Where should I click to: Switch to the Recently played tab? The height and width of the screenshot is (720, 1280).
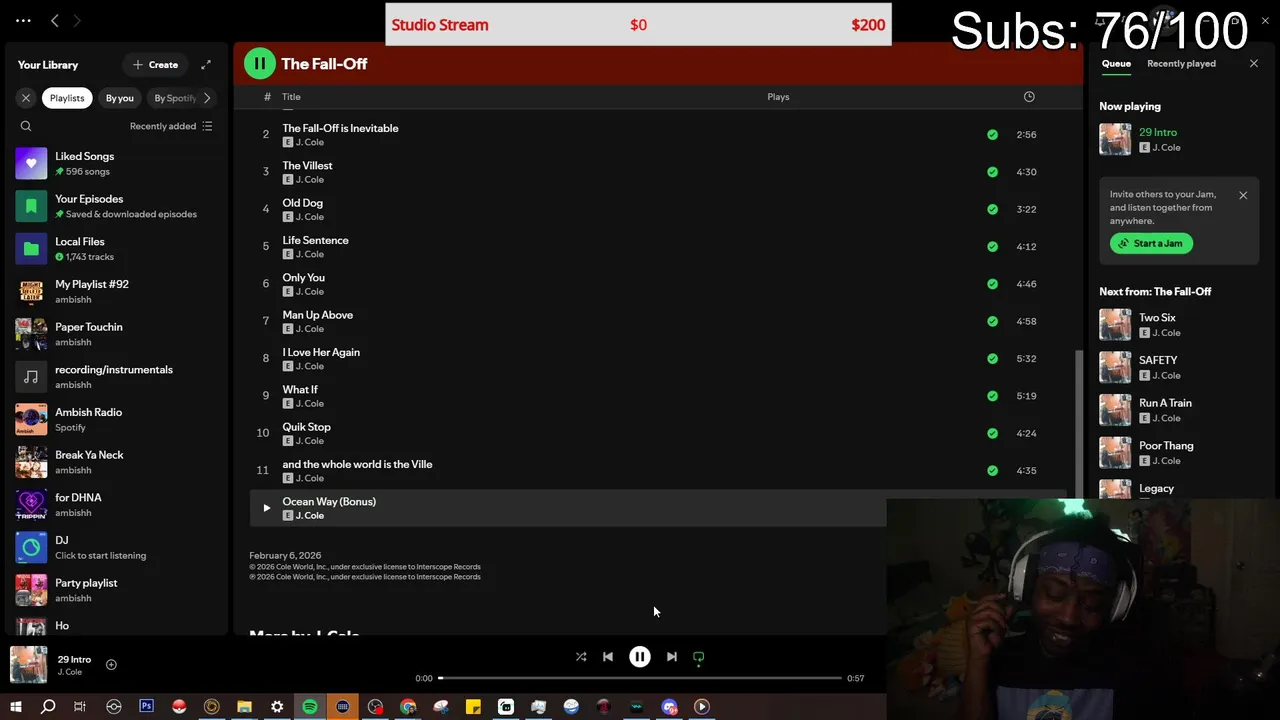1181,64
